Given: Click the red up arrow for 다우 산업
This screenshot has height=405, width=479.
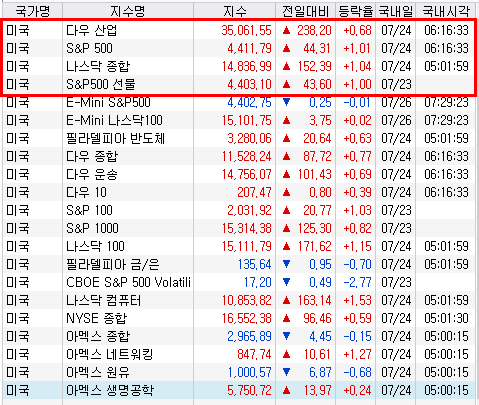Looking at the screenshot, I should click(286, 30).
